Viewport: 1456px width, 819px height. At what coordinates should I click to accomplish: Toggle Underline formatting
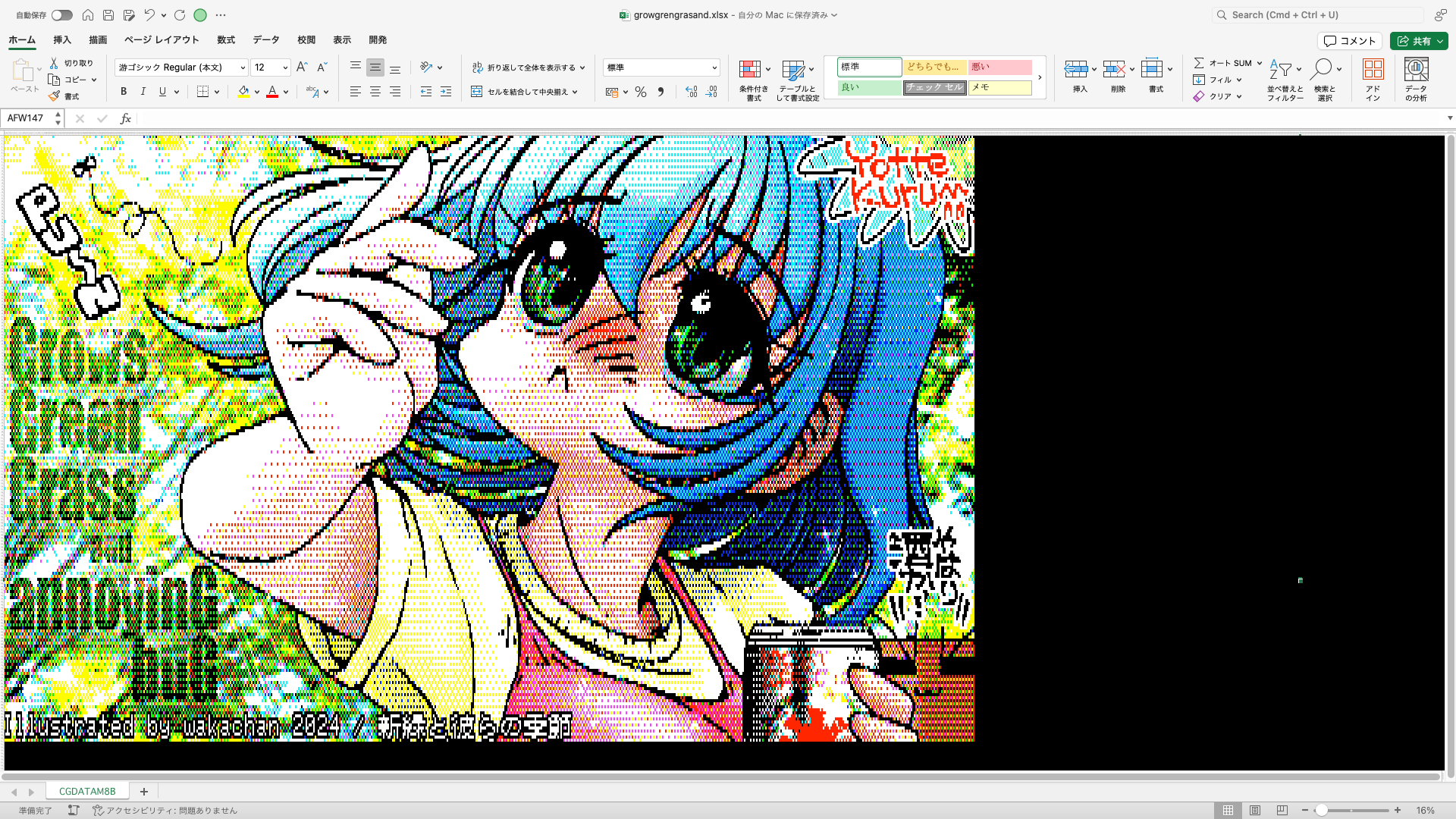click(x=162, y=92)
